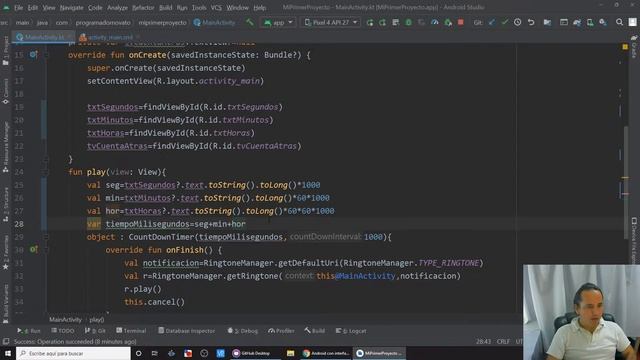Collapse the onFinish fold marker on line 30
Image resolution: width=640 pixels, height=360 pixels.
click(x=46, y=250)
